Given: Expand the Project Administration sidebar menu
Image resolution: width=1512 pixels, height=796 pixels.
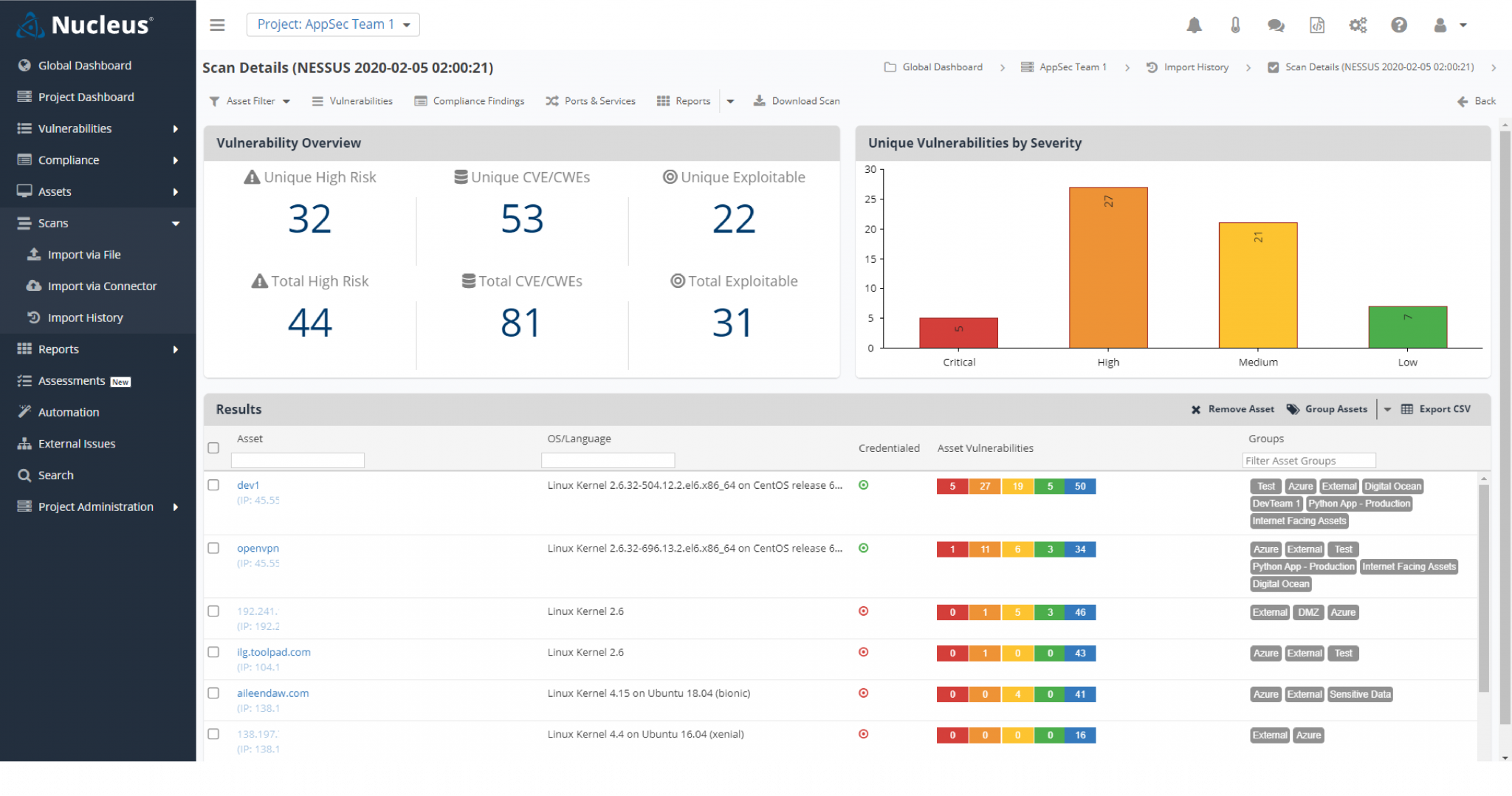Looking at the screenshot, I should (176, 507).
